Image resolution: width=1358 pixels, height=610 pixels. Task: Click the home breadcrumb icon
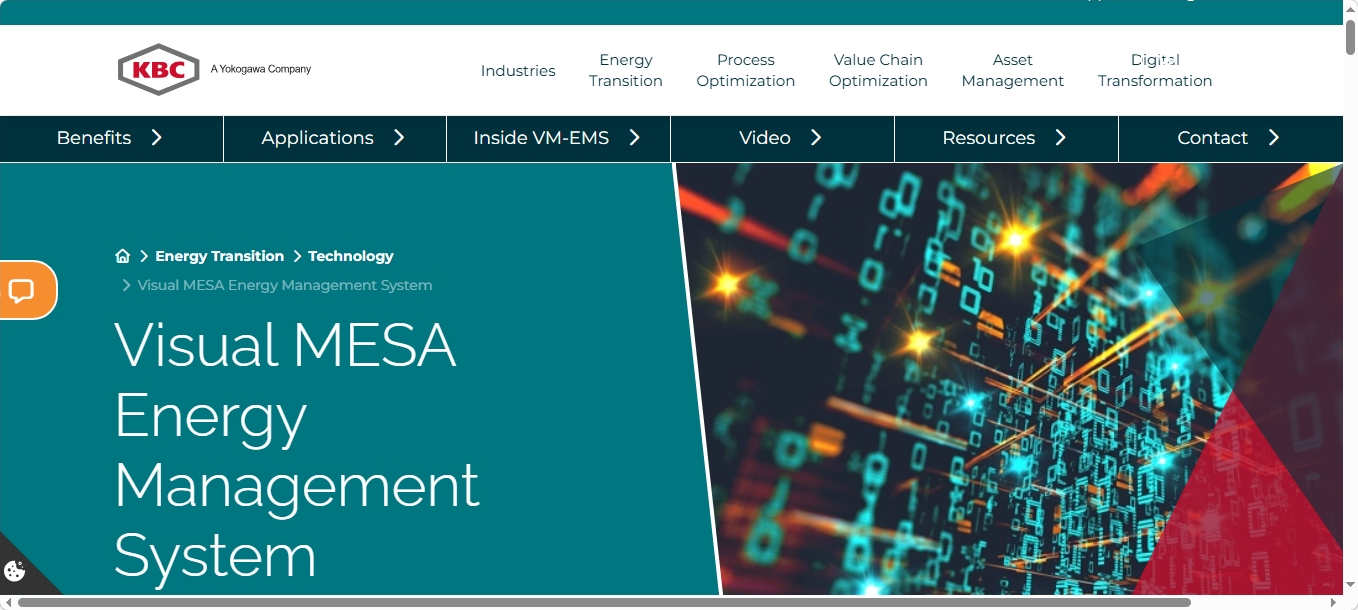point(123,256)
